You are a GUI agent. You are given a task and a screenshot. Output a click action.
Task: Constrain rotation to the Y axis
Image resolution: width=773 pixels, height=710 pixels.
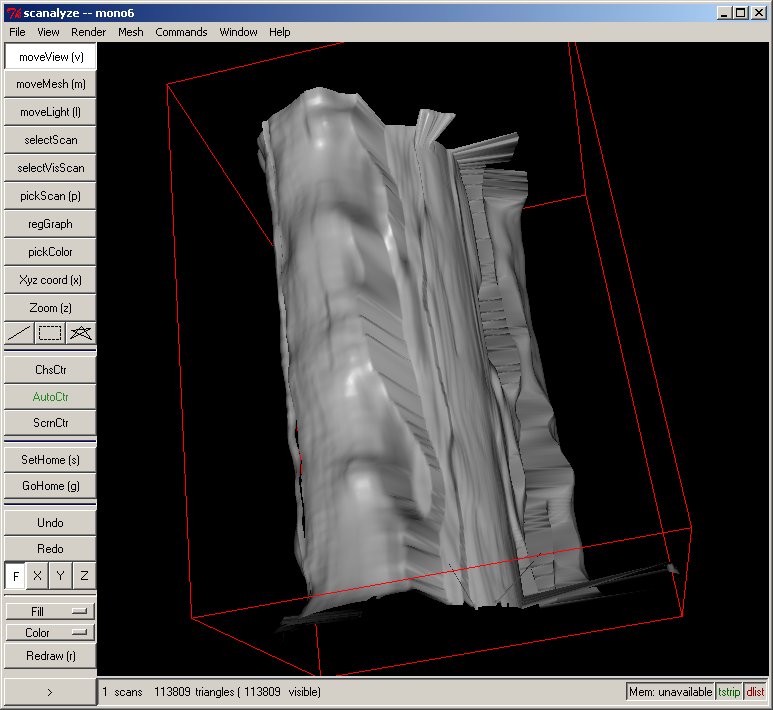61,576
